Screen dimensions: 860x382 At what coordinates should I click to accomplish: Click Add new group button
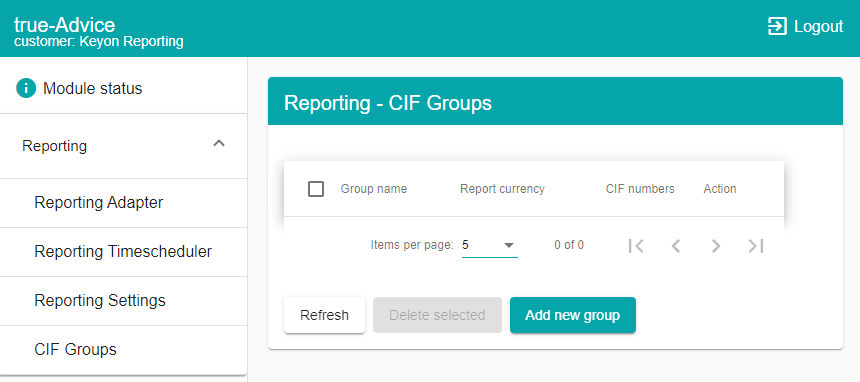573,315
